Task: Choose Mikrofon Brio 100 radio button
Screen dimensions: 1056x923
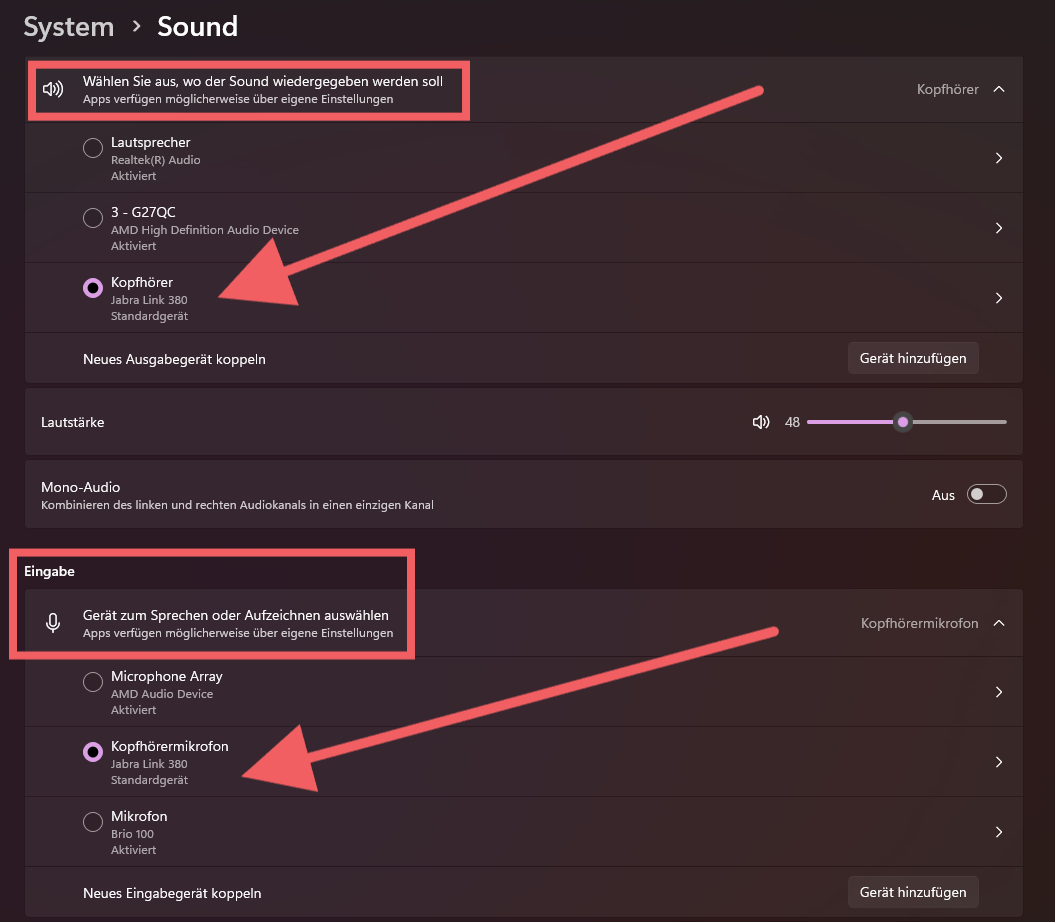Action: (93, 822)
